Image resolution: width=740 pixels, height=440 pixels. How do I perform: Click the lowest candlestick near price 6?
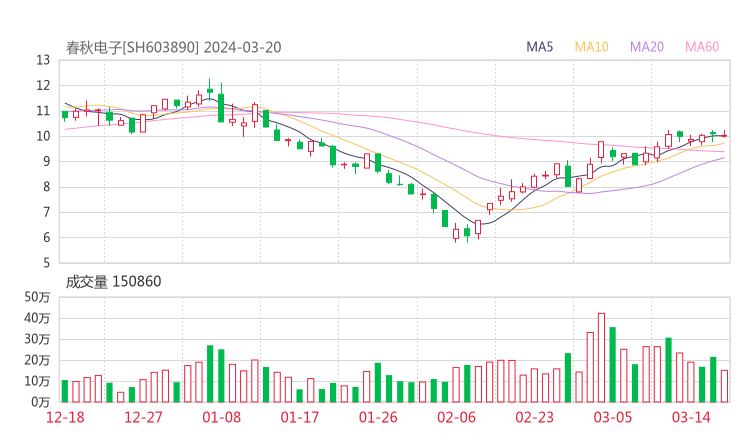point(456,233)
